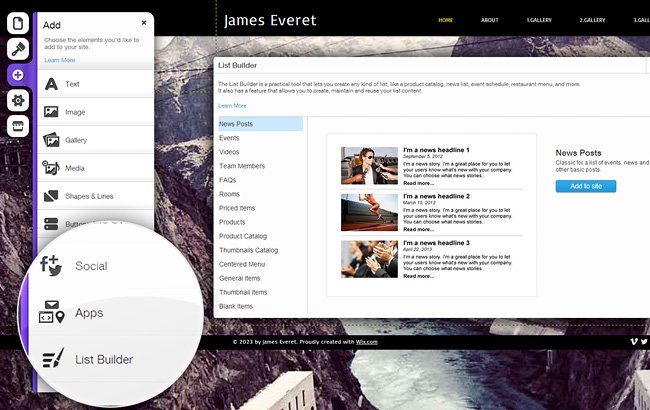Select Blank Items list type

(235, 306)
